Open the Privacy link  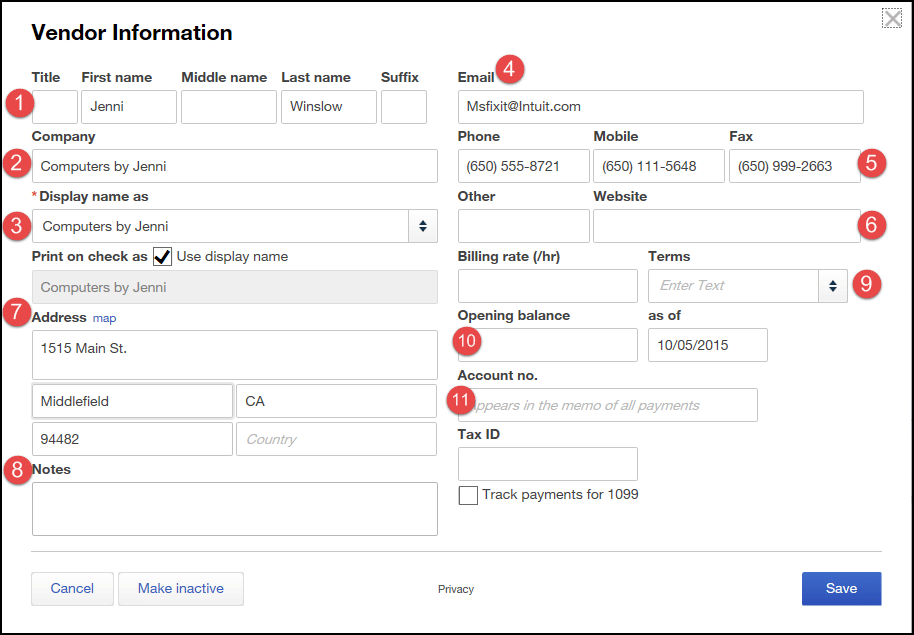[x=455, y=589]
